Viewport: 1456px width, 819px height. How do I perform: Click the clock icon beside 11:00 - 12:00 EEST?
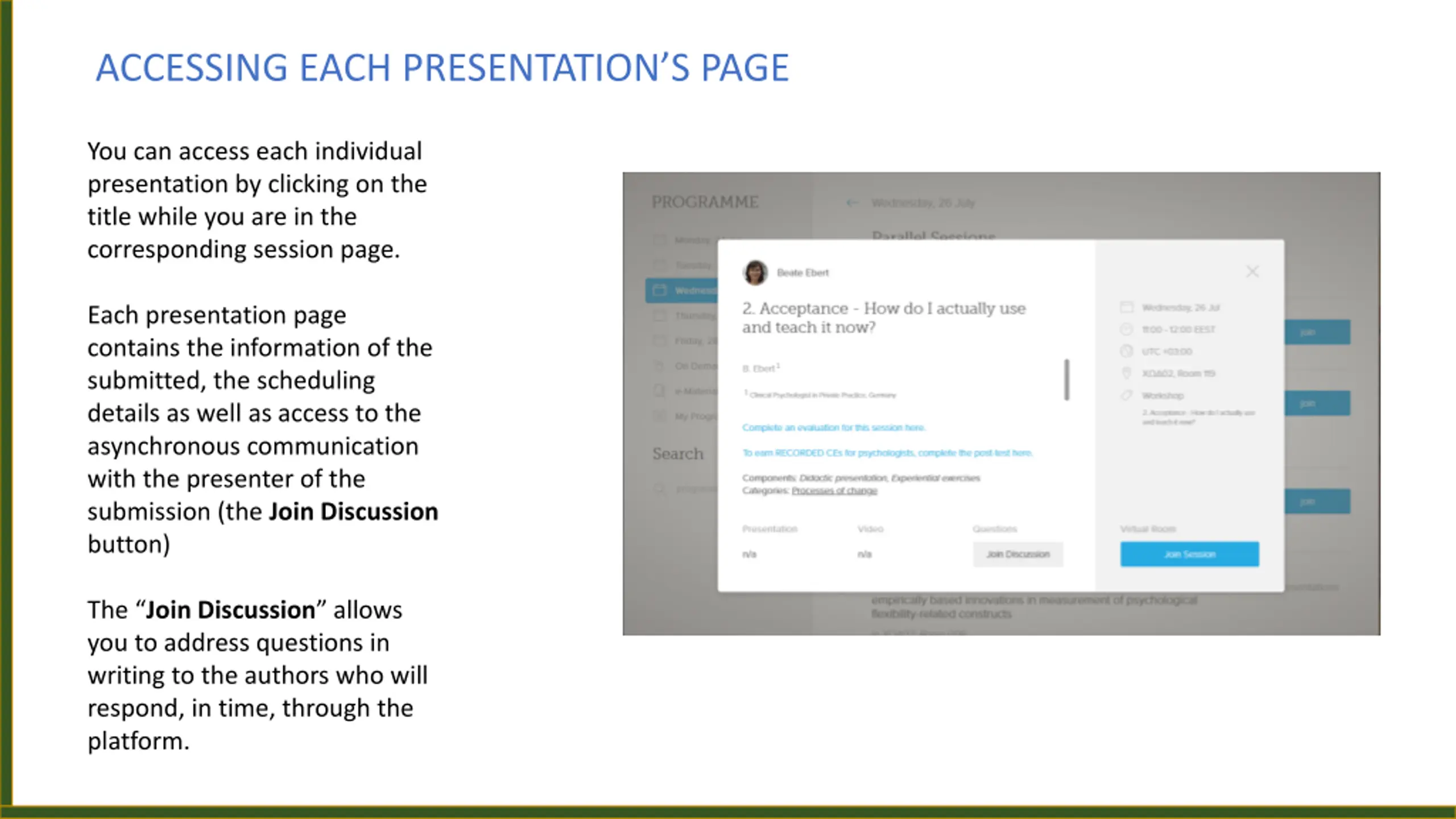click(x=1126, y=329)
